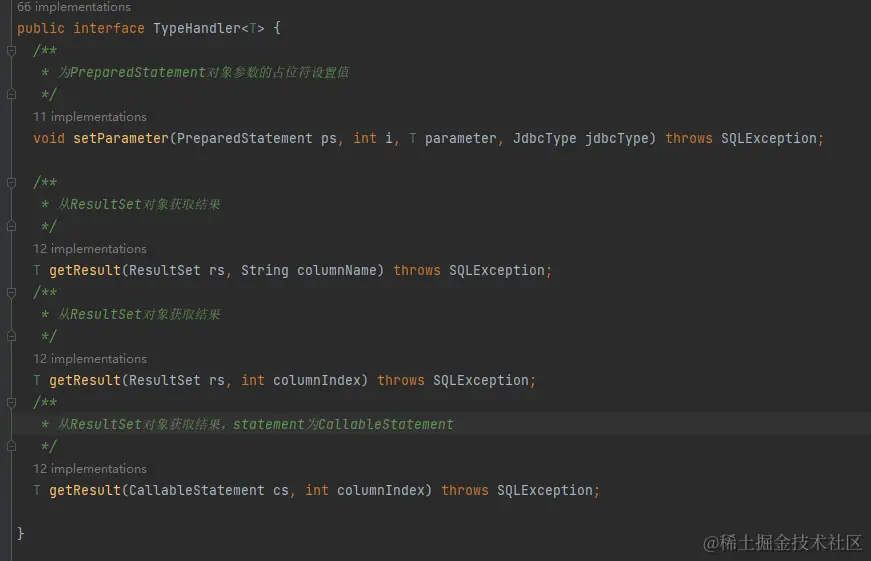Select the "void" return type of setParameter

click(49, 138)
